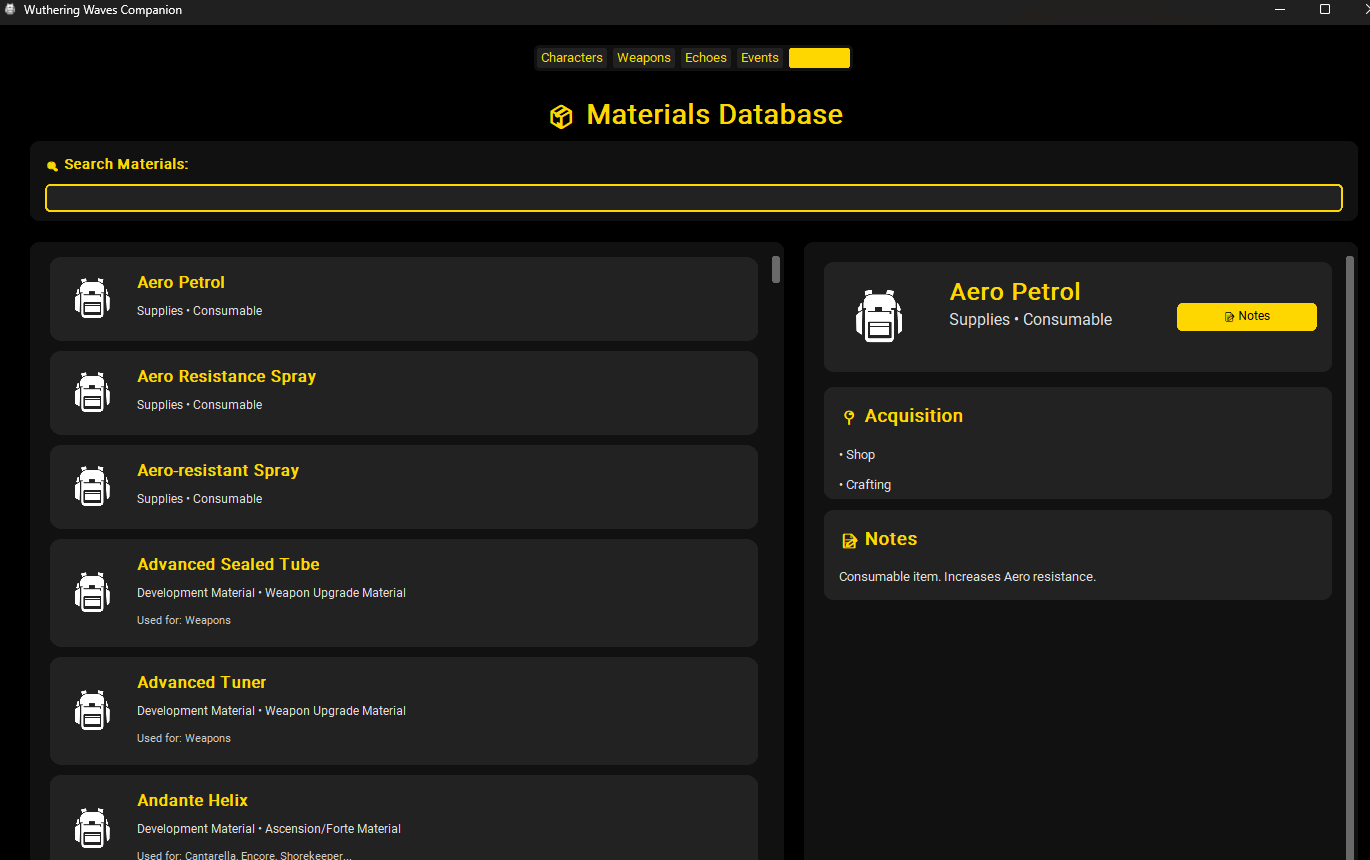The image size is (1370, 860).
Task: Open the Echoes tab
Action: tap(706, 58)
